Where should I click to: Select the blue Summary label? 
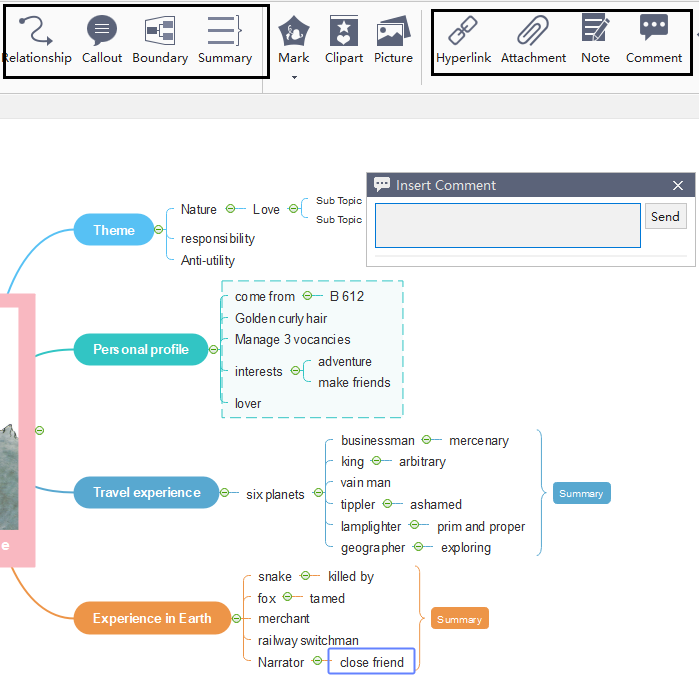pos(581,493)
